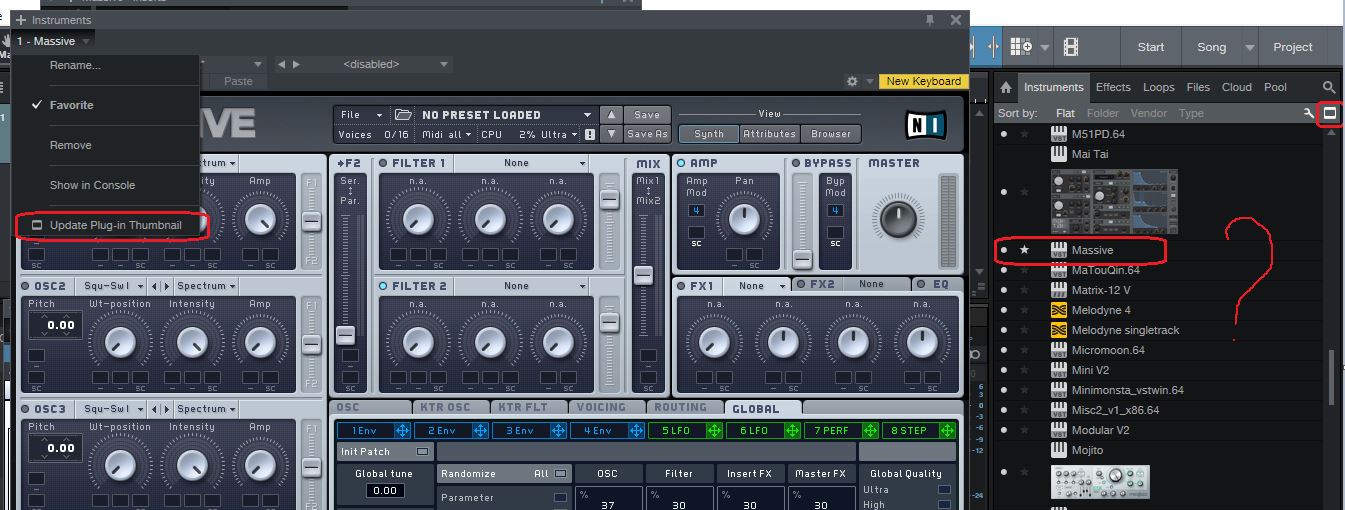Toggle BYPASS section LED
The image size is (1345, 510).
pos(797,163)
